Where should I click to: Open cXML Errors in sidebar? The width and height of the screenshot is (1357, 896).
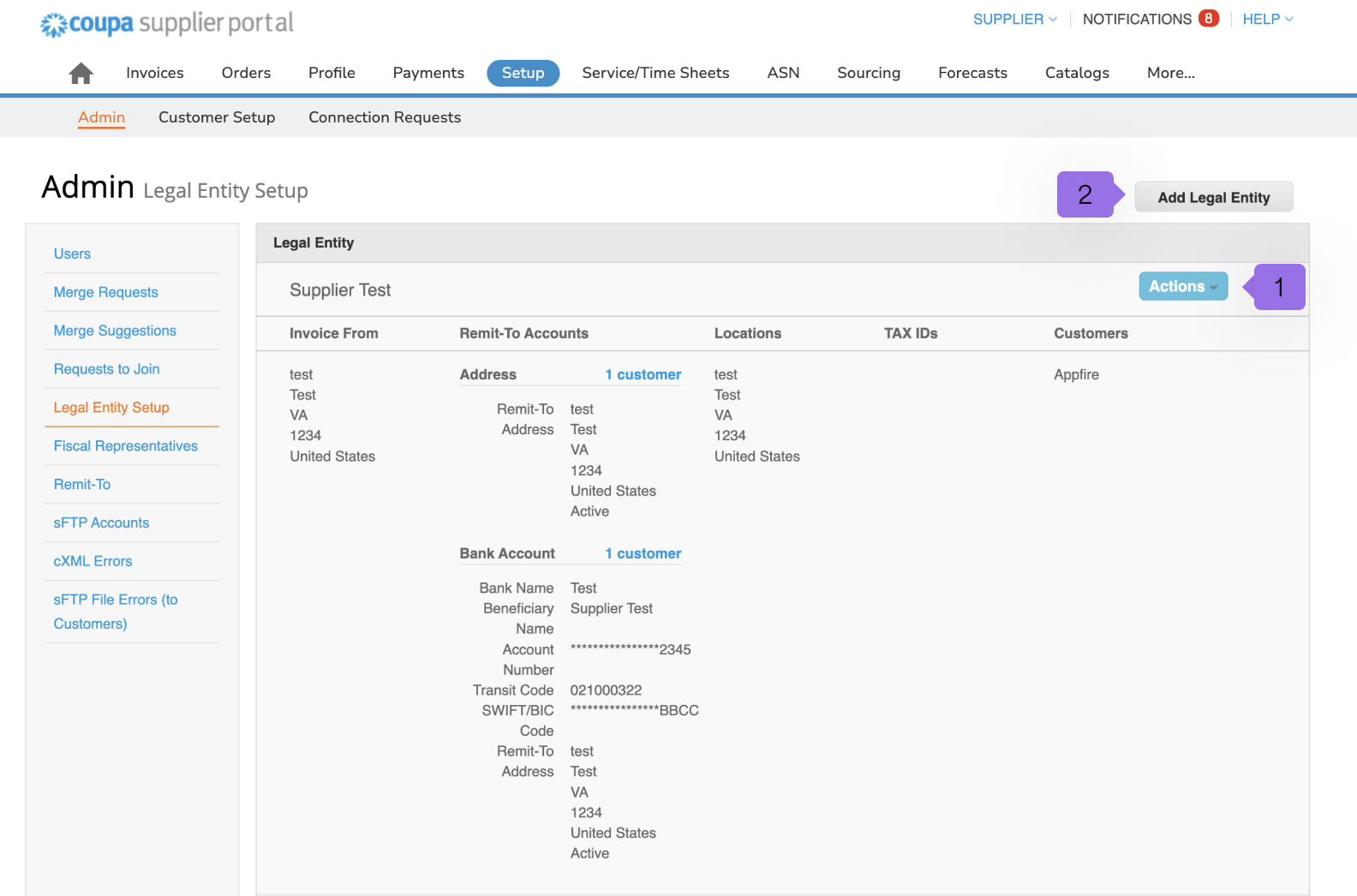pyautogui.click(x=93, y=561)
